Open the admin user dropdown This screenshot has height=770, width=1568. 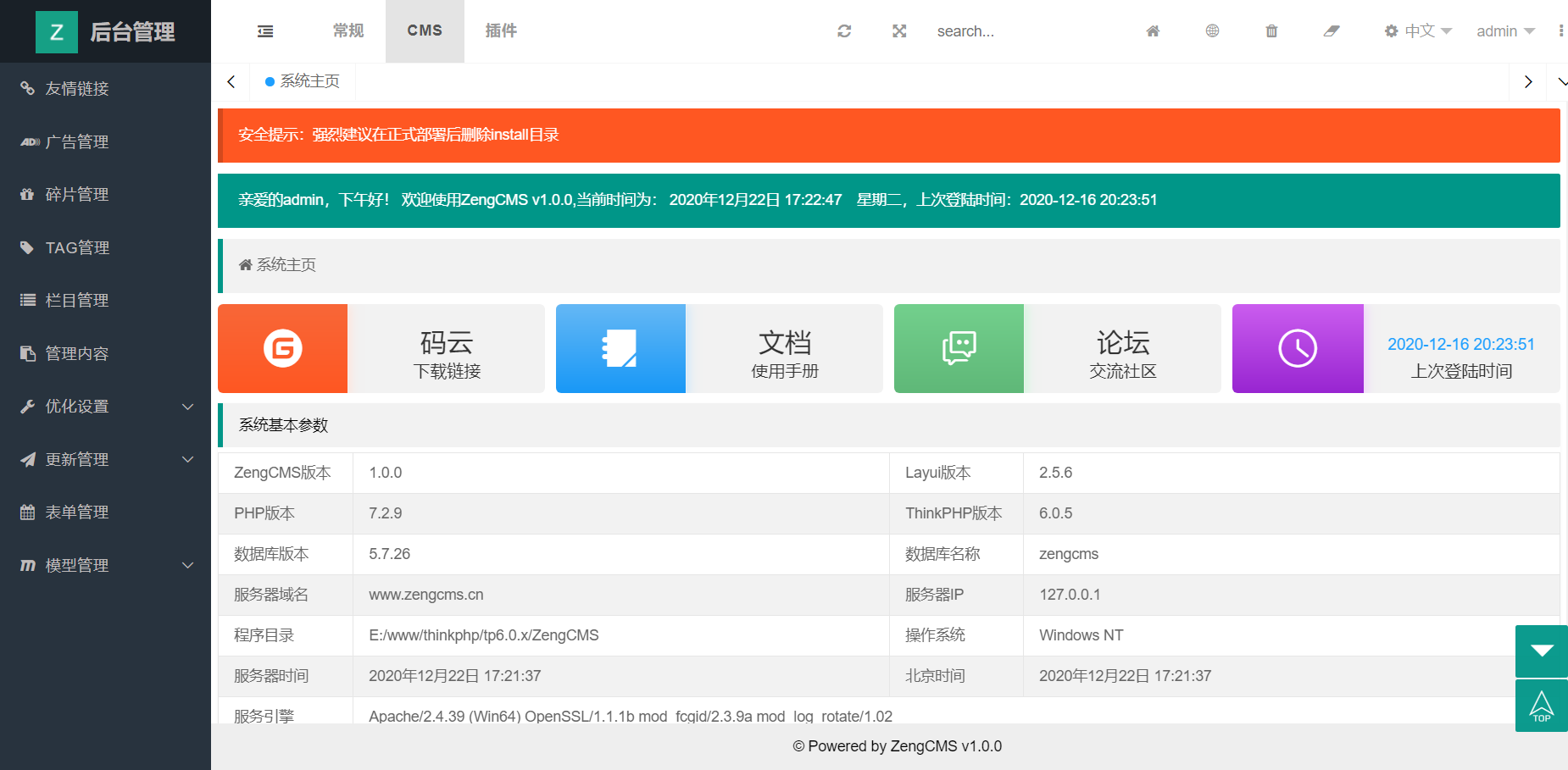click(x=1504, y=31)
